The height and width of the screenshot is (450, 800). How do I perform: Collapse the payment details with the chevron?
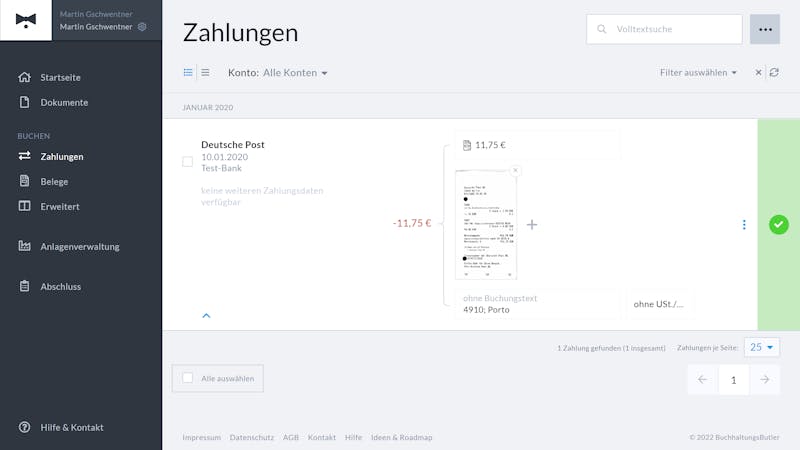[x=206, y=315]
